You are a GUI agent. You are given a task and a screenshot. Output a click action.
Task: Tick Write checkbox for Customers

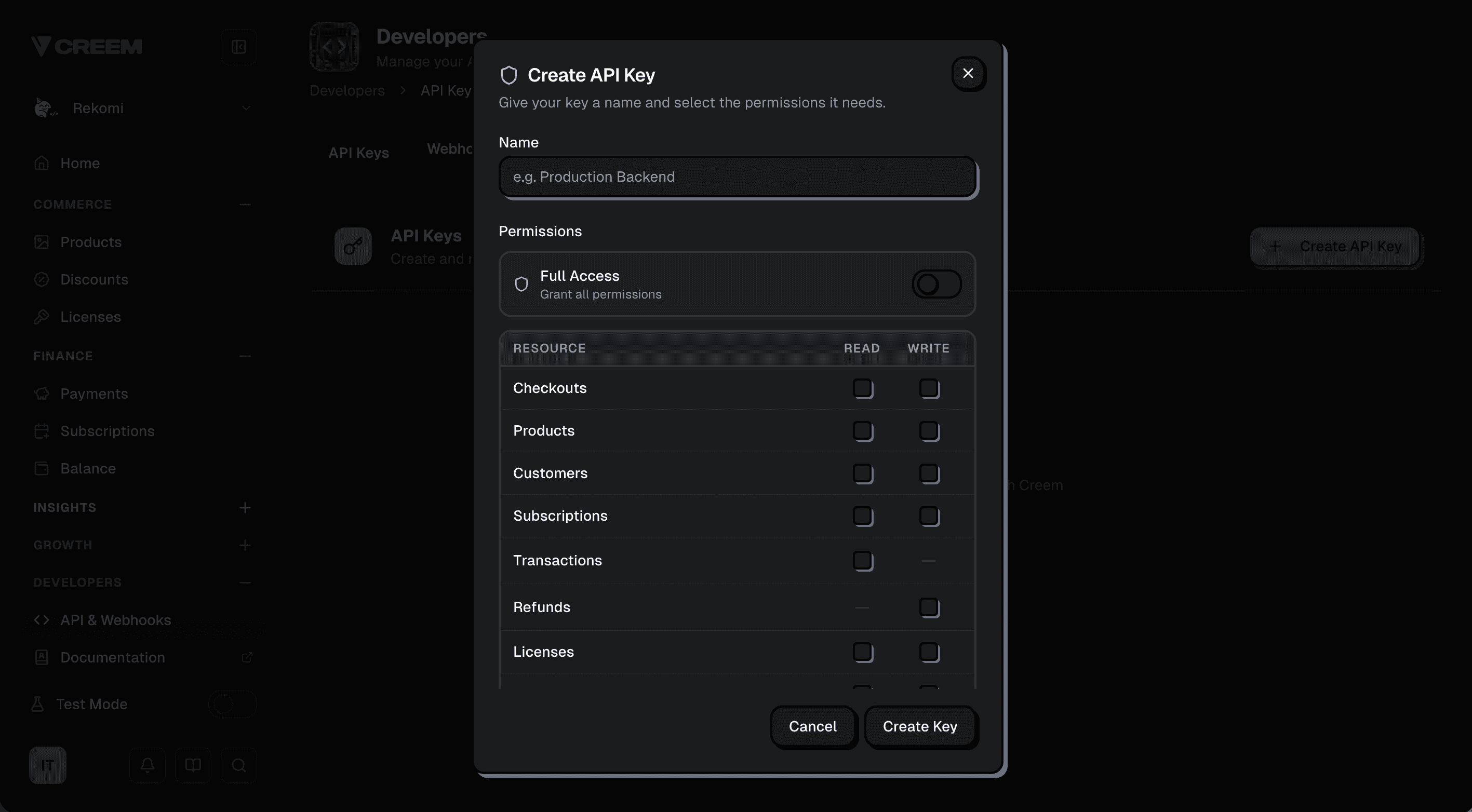(x=929, y=473)
